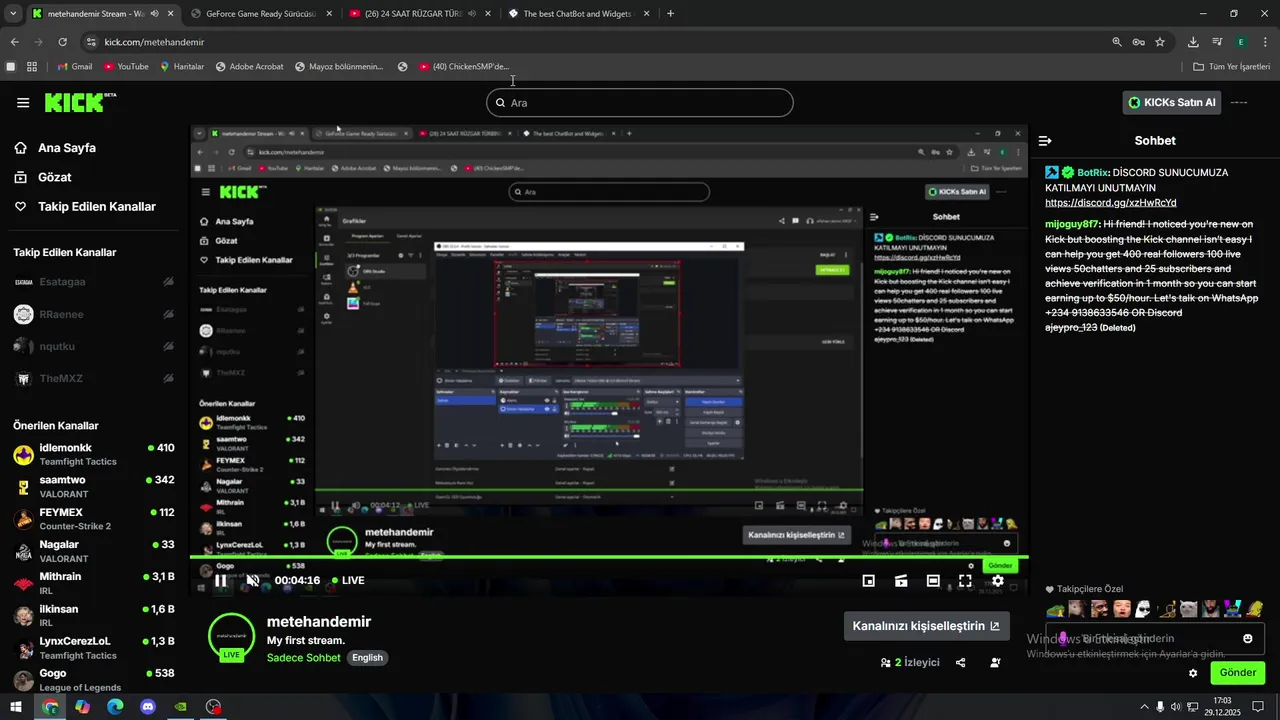Open Adobe Acrobat bookmark

249,67
